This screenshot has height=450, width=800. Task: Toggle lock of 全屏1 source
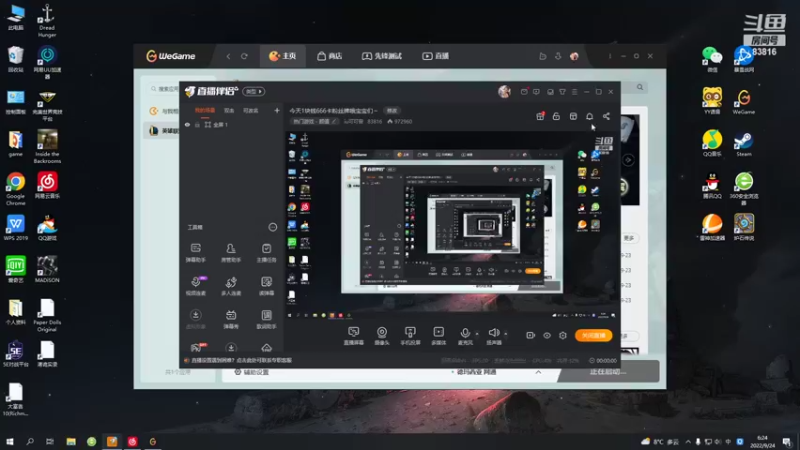tap(197, 124)
